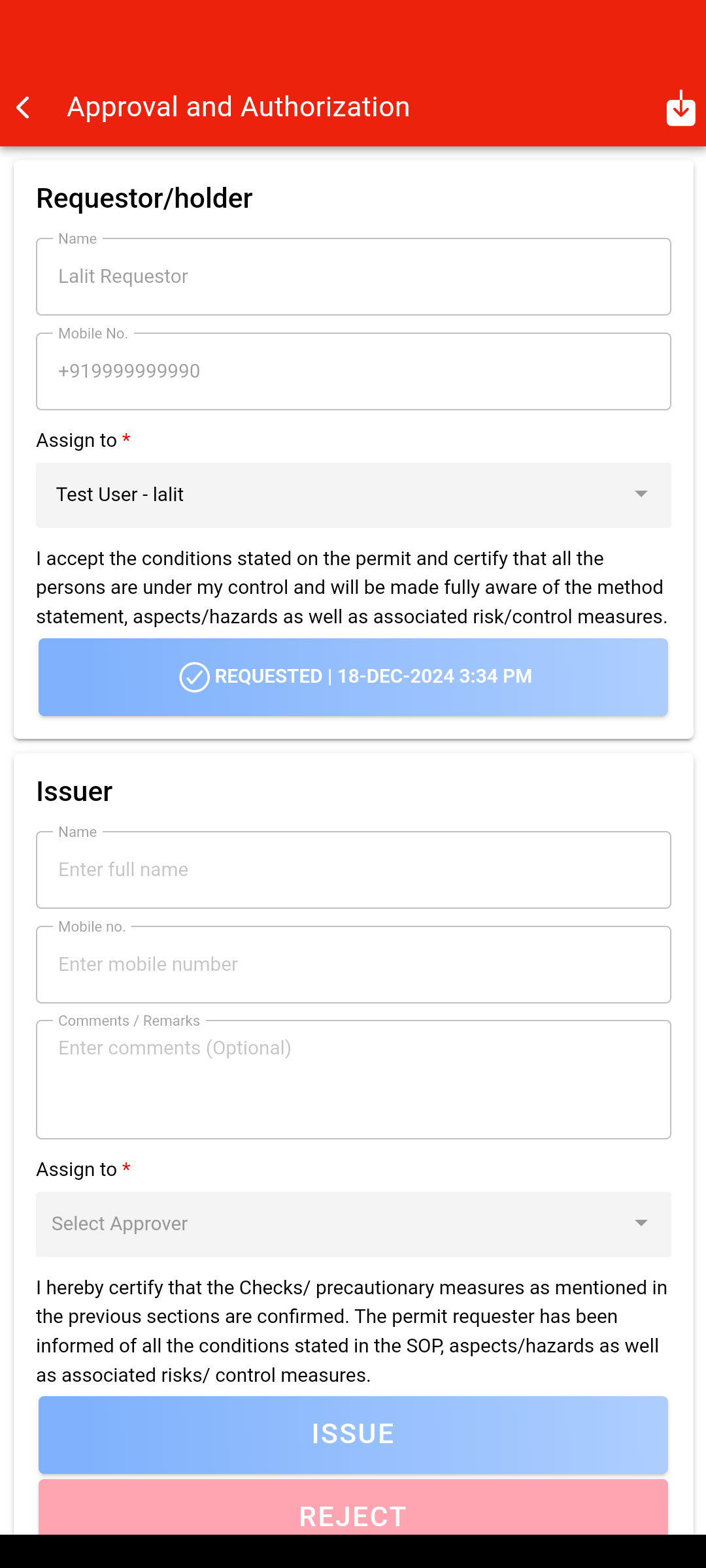The width and height of the screenshot is (706, 1568).
Task: Tap the Issuer Mobile no. field
Action: 353,965
